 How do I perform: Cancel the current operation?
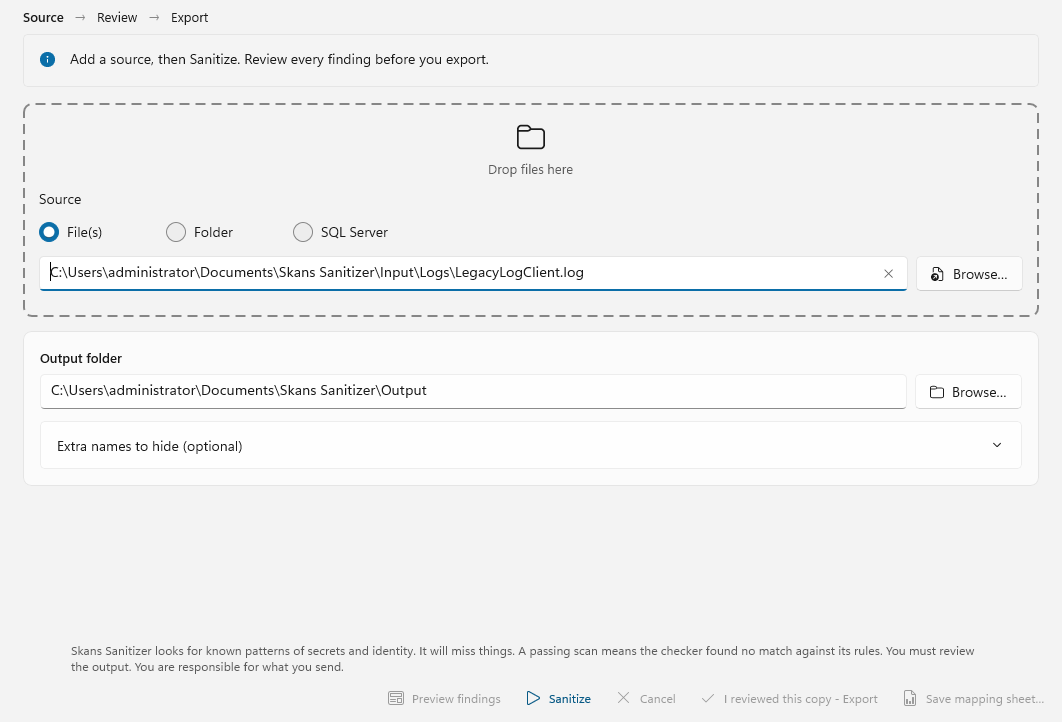[645, 698]
